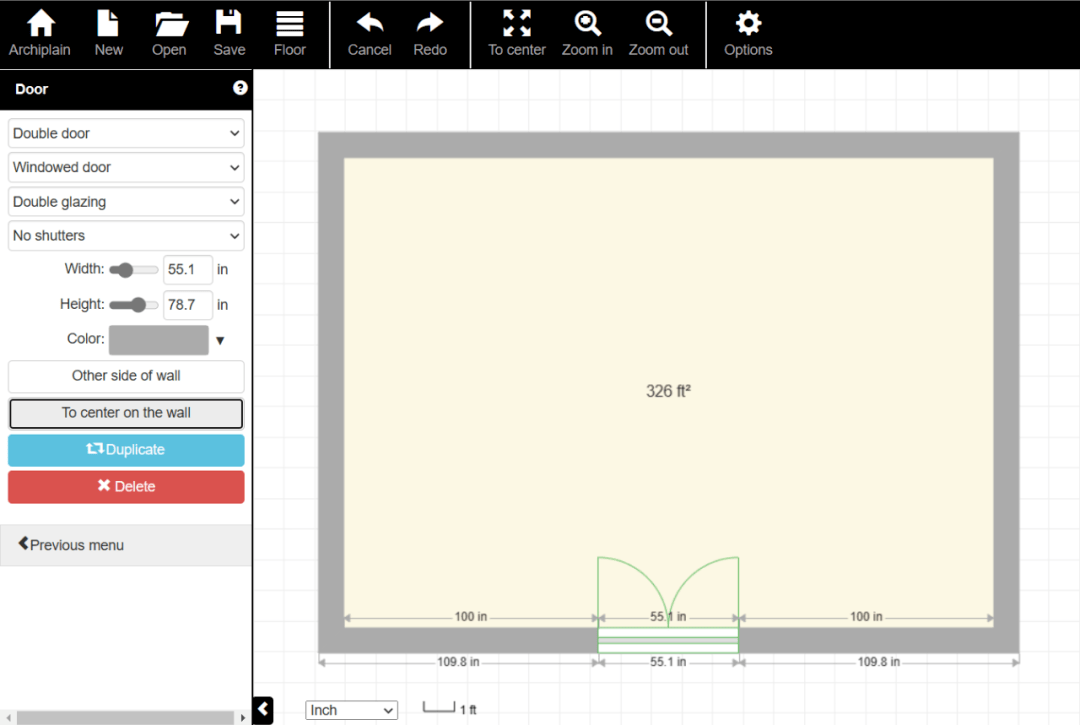
Task: Create a new plan with New icon
Action: 108,24
